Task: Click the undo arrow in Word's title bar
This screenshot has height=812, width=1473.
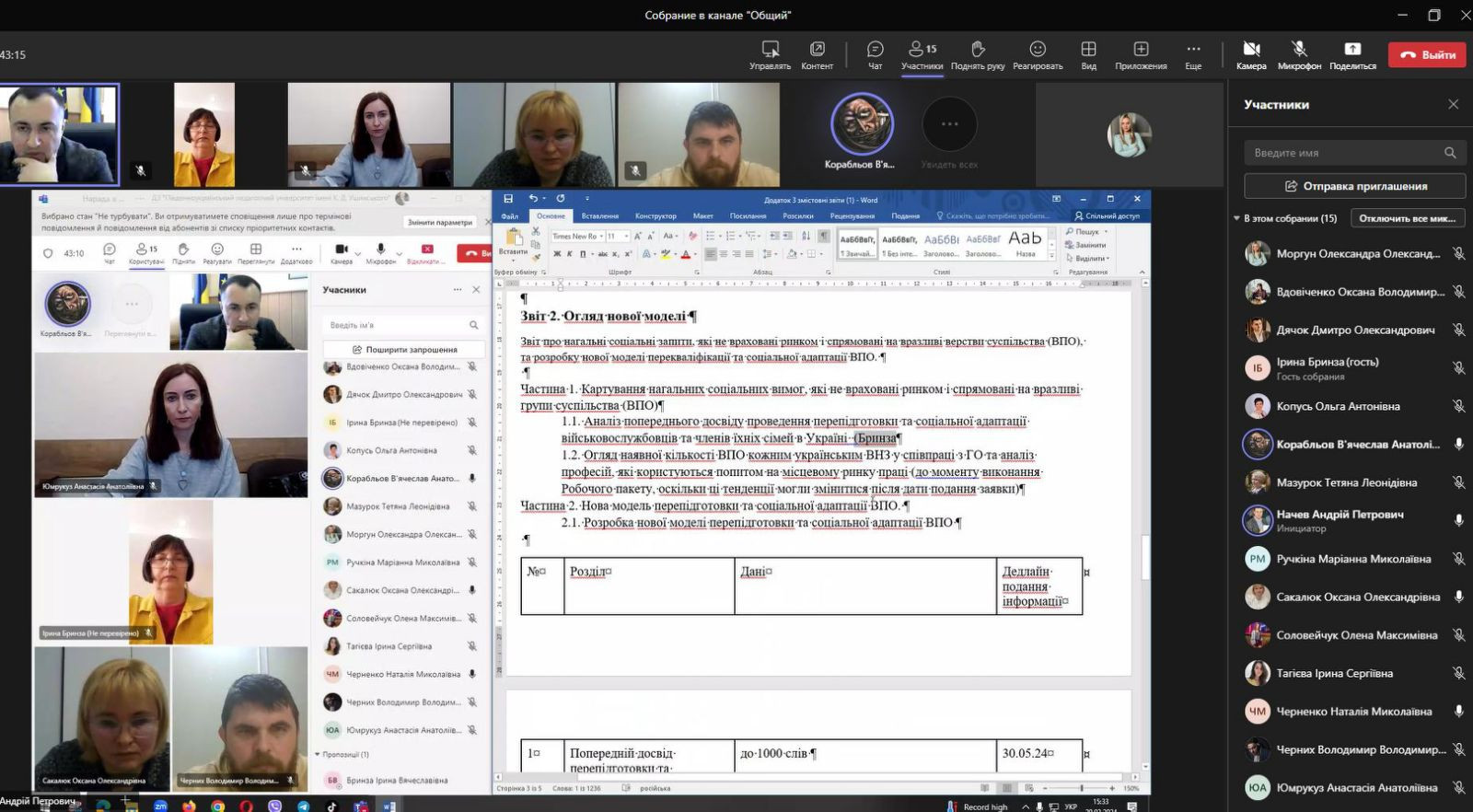Action: coord(533,199)
